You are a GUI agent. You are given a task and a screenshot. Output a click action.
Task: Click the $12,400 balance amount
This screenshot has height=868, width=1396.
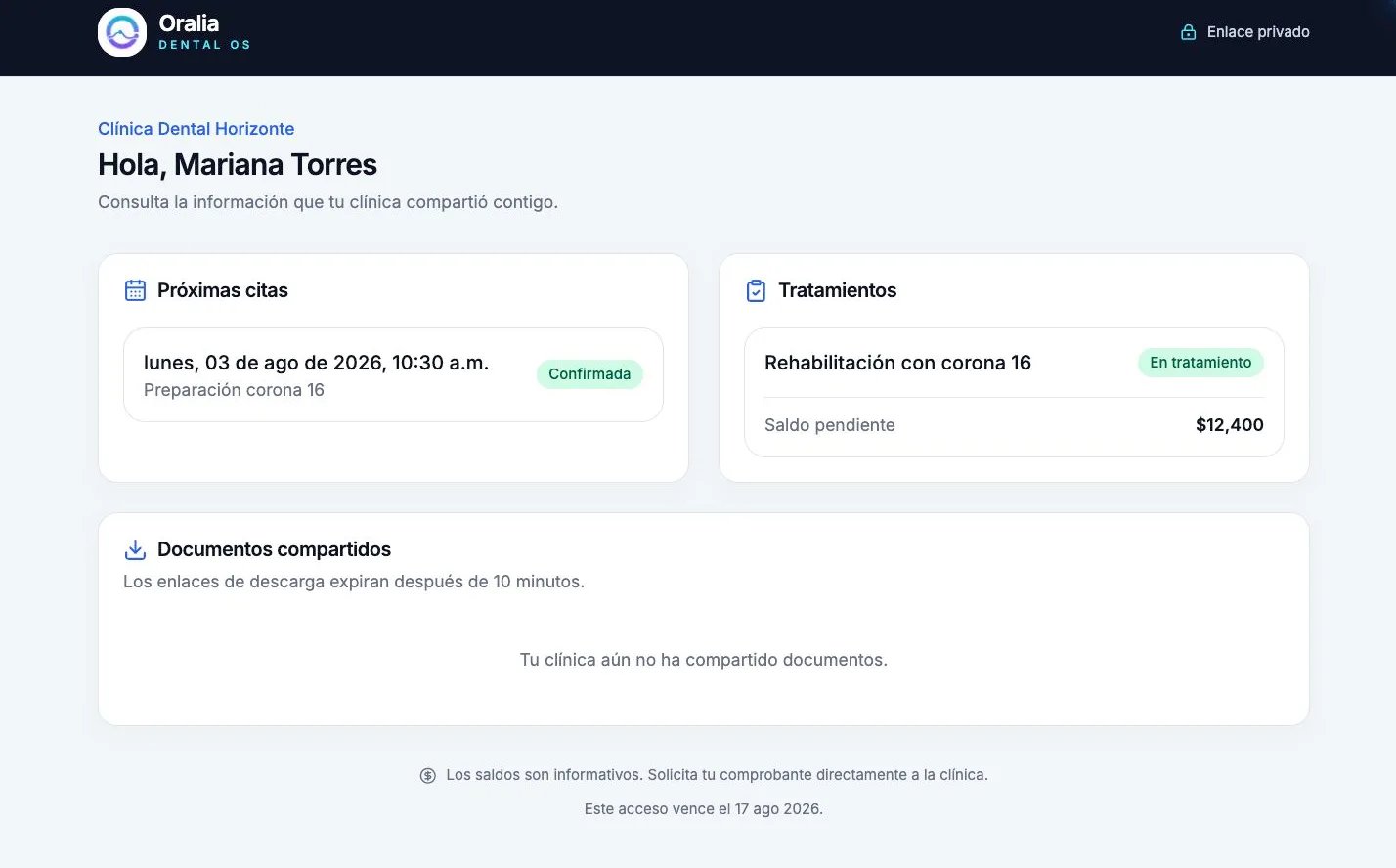(x=1230, y=425)
